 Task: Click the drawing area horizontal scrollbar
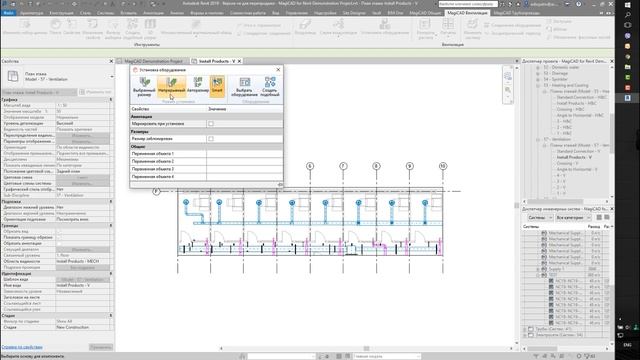click(x=366, y=349)
